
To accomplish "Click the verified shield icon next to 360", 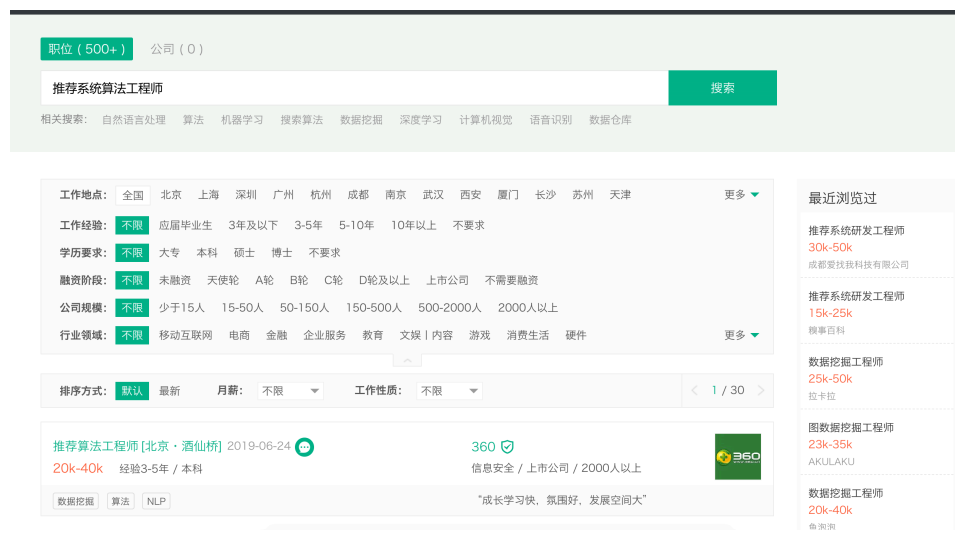I will [x=507, y=446].
